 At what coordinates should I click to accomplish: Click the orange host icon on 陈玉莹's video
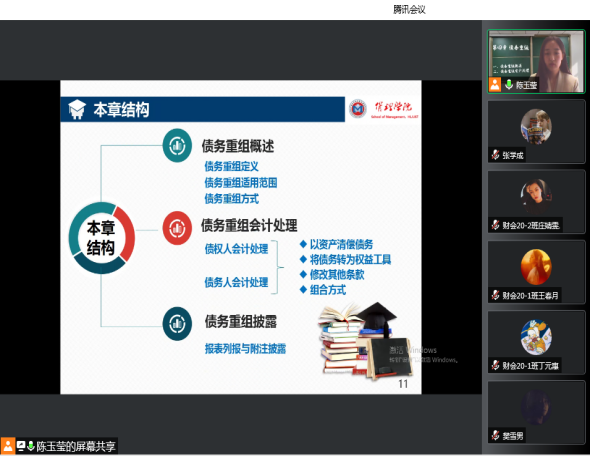[x=495, y=84]
